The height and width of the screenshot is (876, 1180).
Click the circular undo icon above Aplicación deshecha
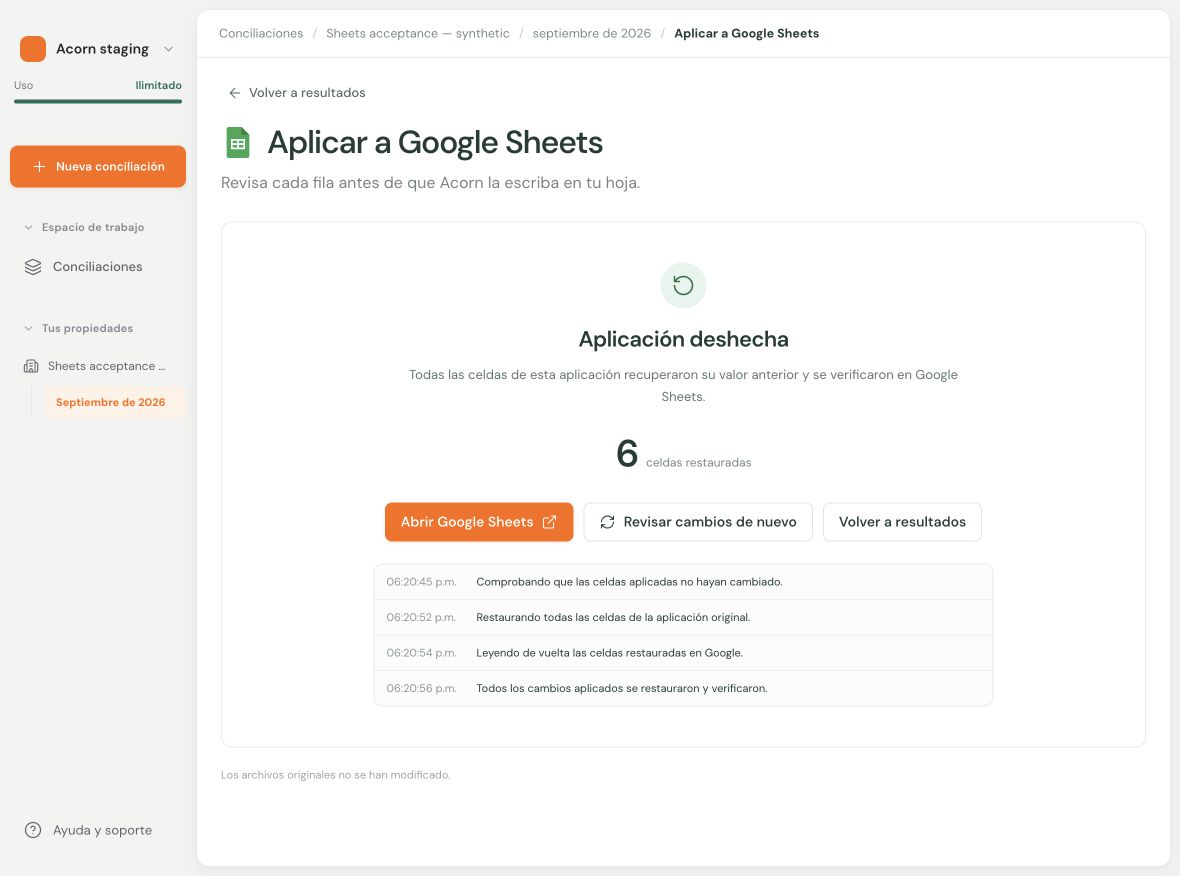tap(683, 285)
